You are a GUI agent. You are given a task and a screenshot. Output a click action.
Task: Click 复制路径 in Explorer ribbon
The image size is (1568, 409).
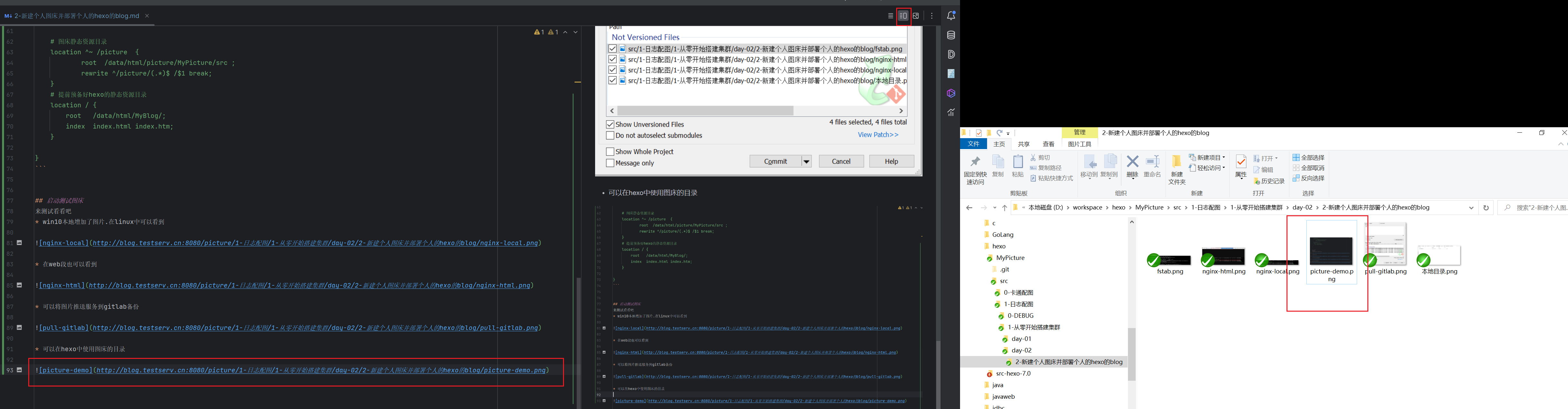[x=1046, y=168]
